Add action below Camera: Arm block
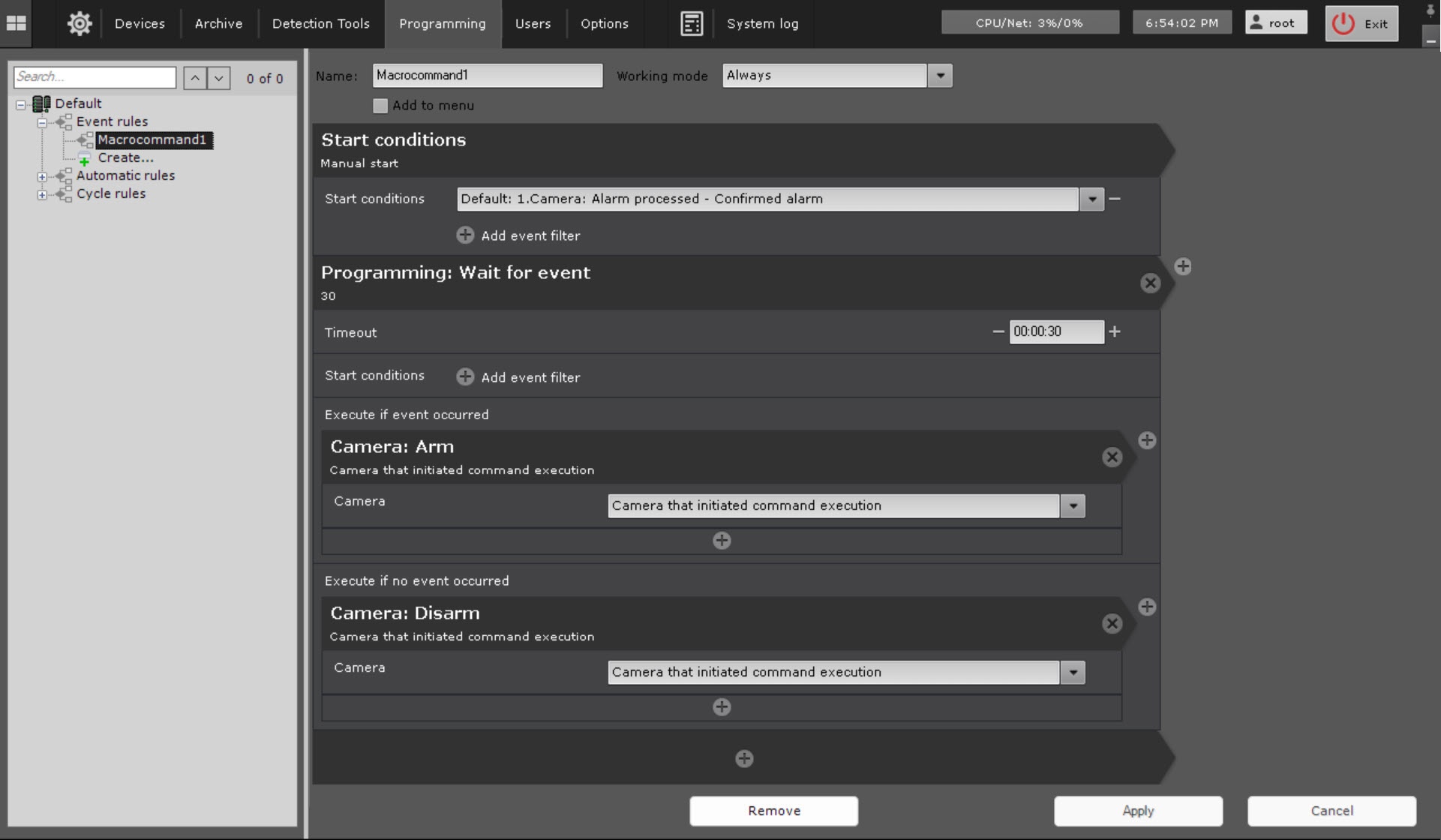The image size is (1441, 840). 722,541
